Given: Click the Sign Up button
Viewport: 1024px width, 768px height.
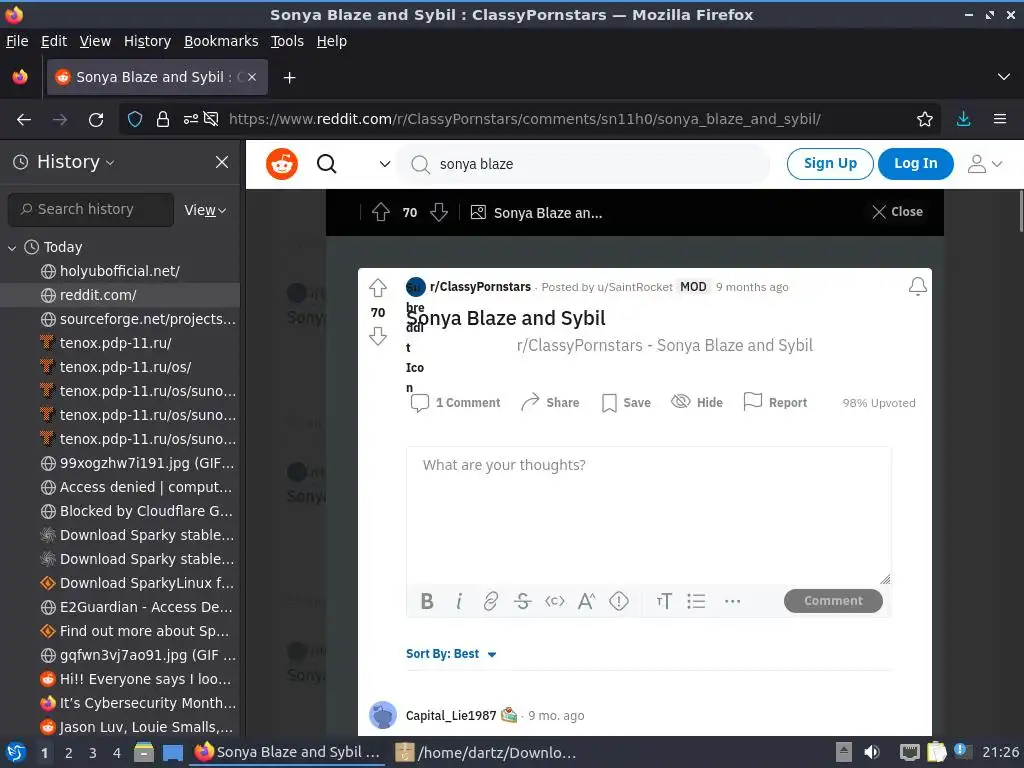Looking at the screenshot, I should click(x=830, y=163).
